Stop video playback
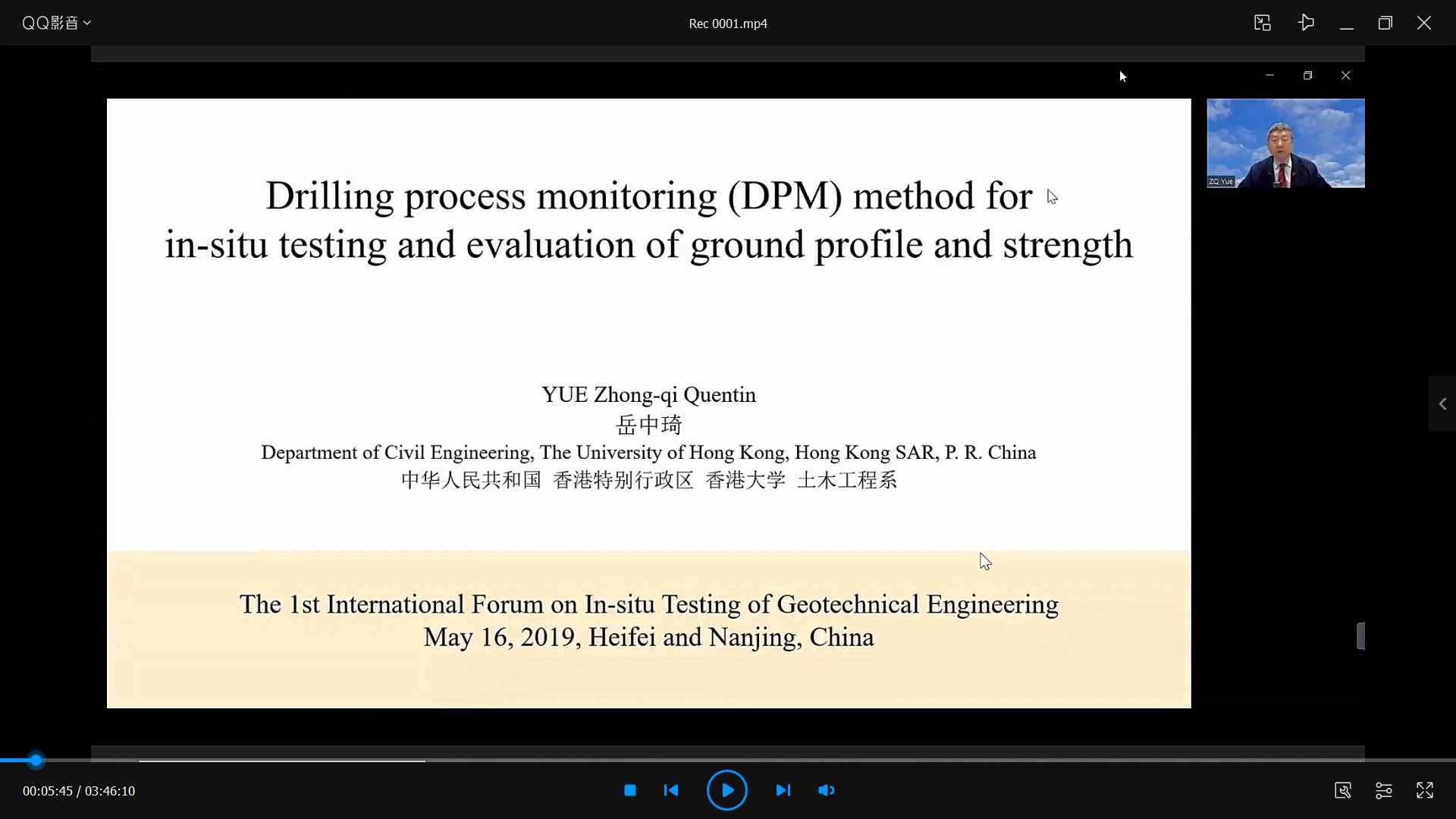The height and width of the screenshot is (819, 1456). (x=629, y=790)
